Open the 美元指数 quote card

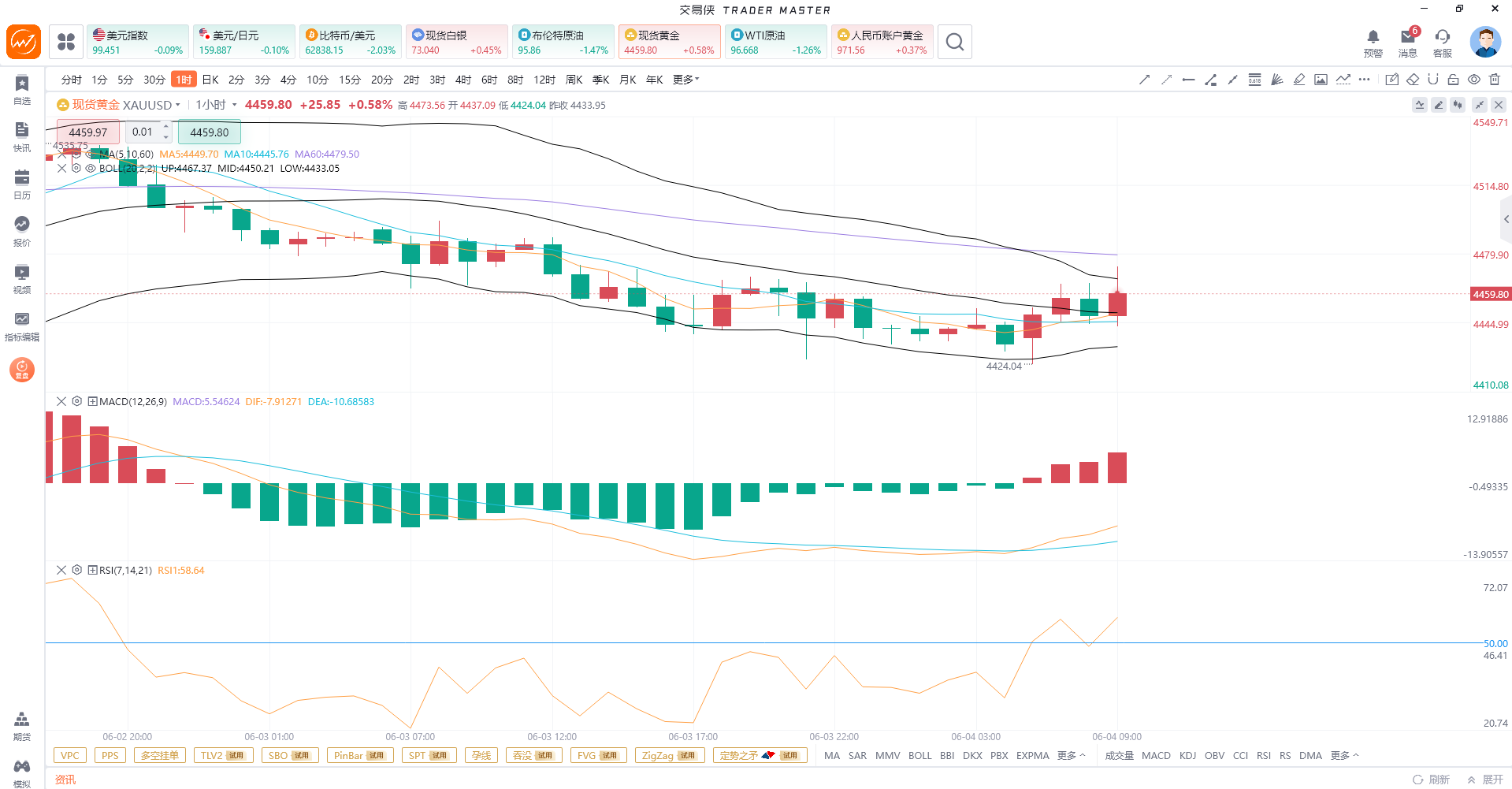pos(138,42)
